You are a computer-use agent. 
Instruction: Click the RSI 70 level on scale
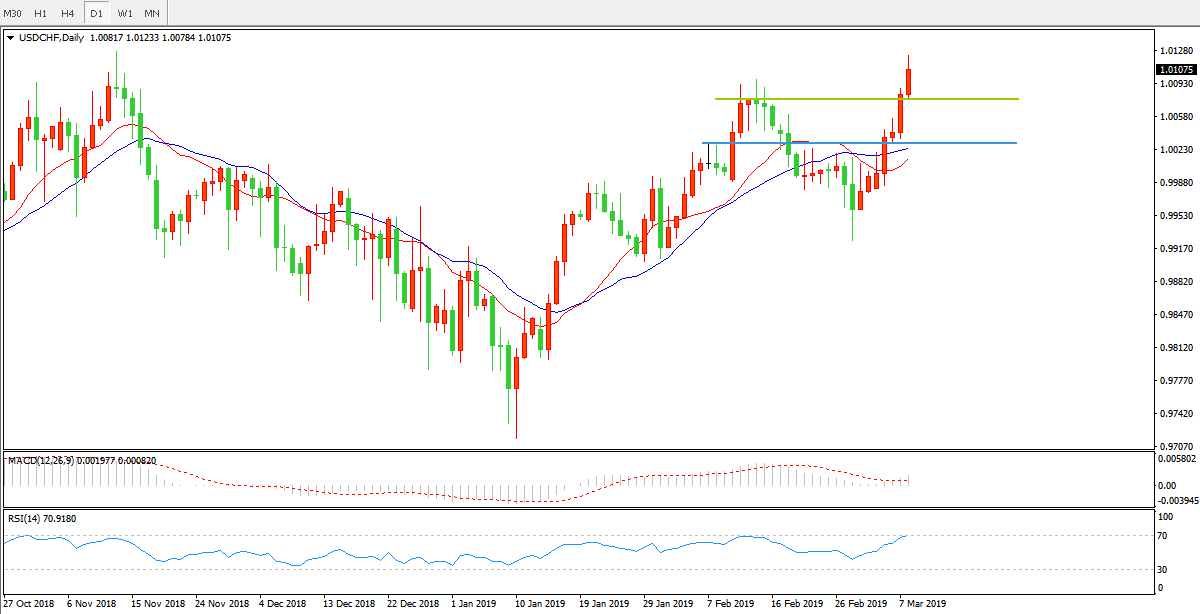pos(1164,536)
